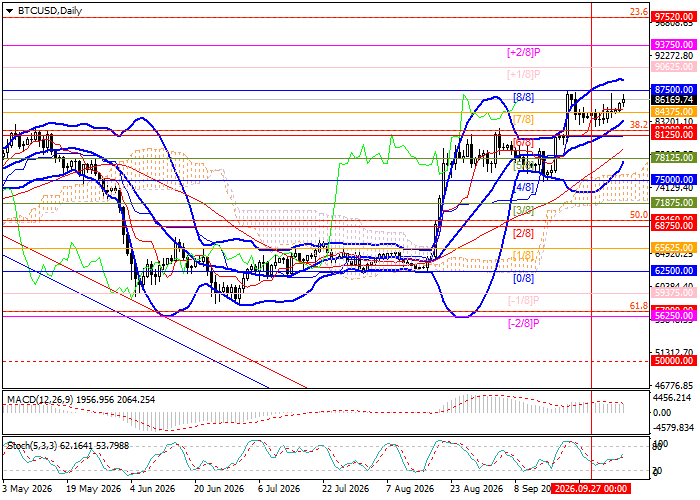
Task: Click the [+1/8]P Murrey level label
Action: (x=524, y=75)
